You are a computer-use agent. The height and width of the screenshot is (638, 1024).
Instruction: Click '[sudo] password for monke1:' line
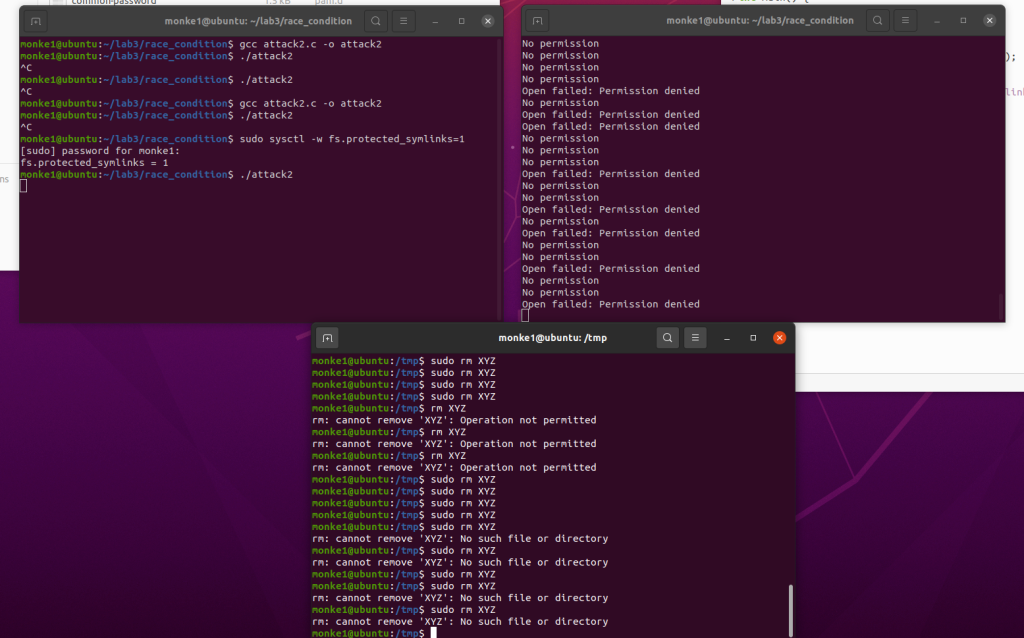tap(100, 151)
